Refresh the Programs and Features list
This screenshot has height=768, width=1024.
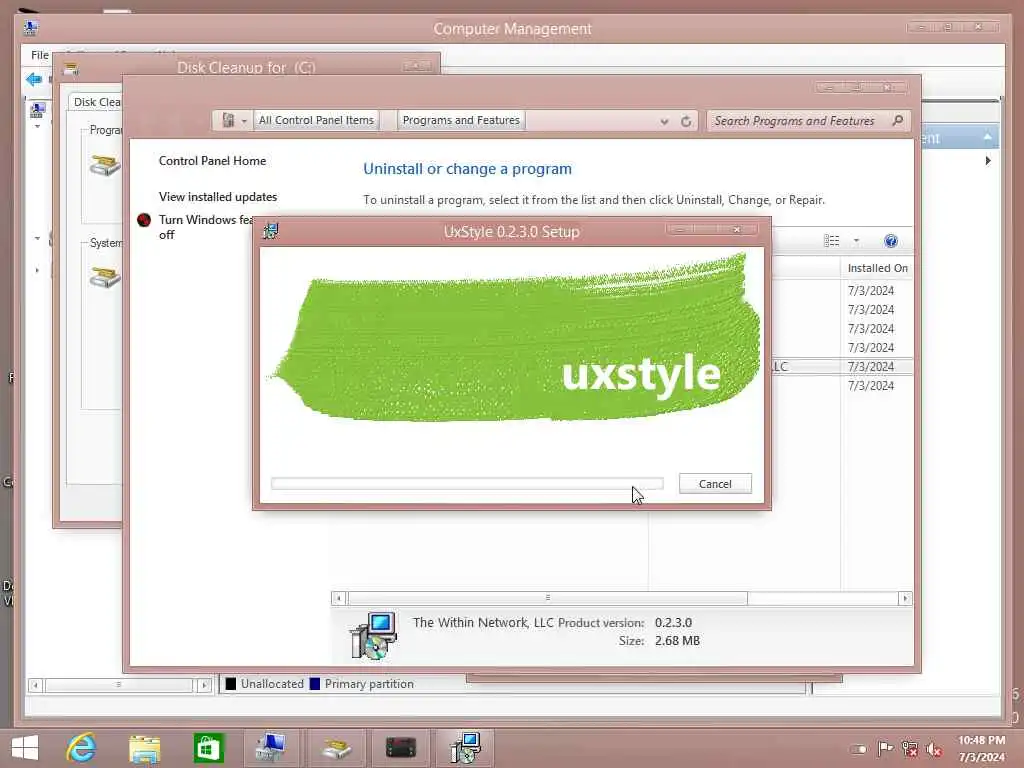[686, 121]
